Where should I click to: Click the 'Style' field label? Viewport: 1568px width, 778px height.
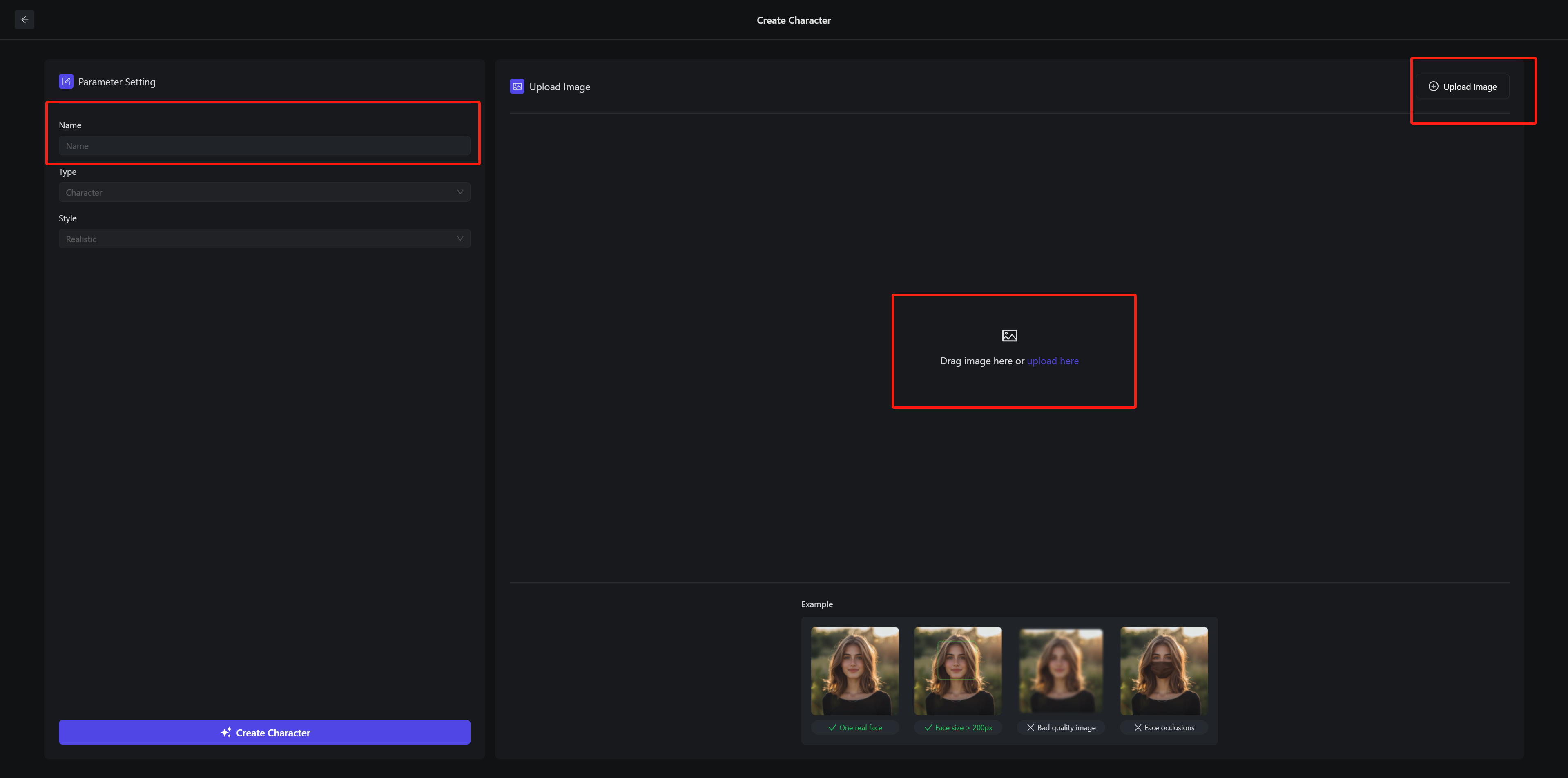(x=67, y=218)
